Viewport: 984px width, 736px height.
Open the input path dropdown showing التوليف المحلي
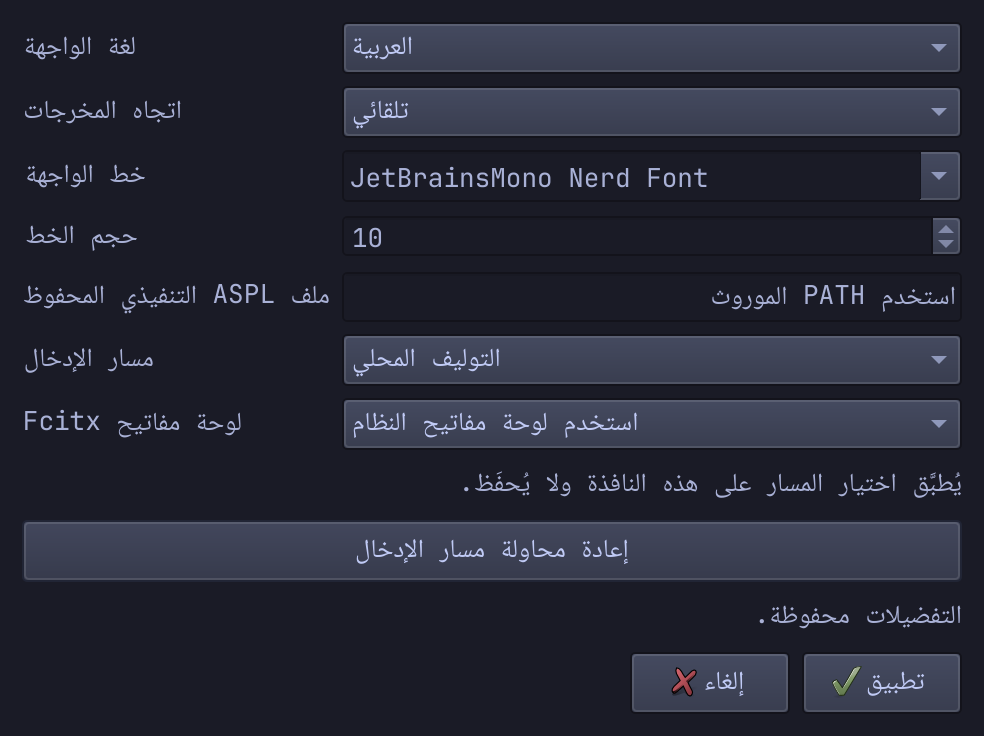tap(651, 360)
